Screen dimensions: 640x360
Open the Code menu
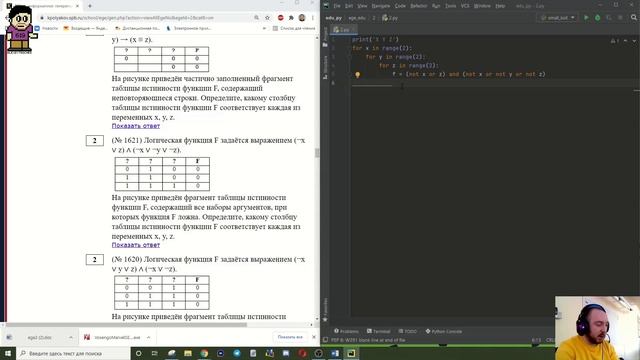tap(400, 6)
